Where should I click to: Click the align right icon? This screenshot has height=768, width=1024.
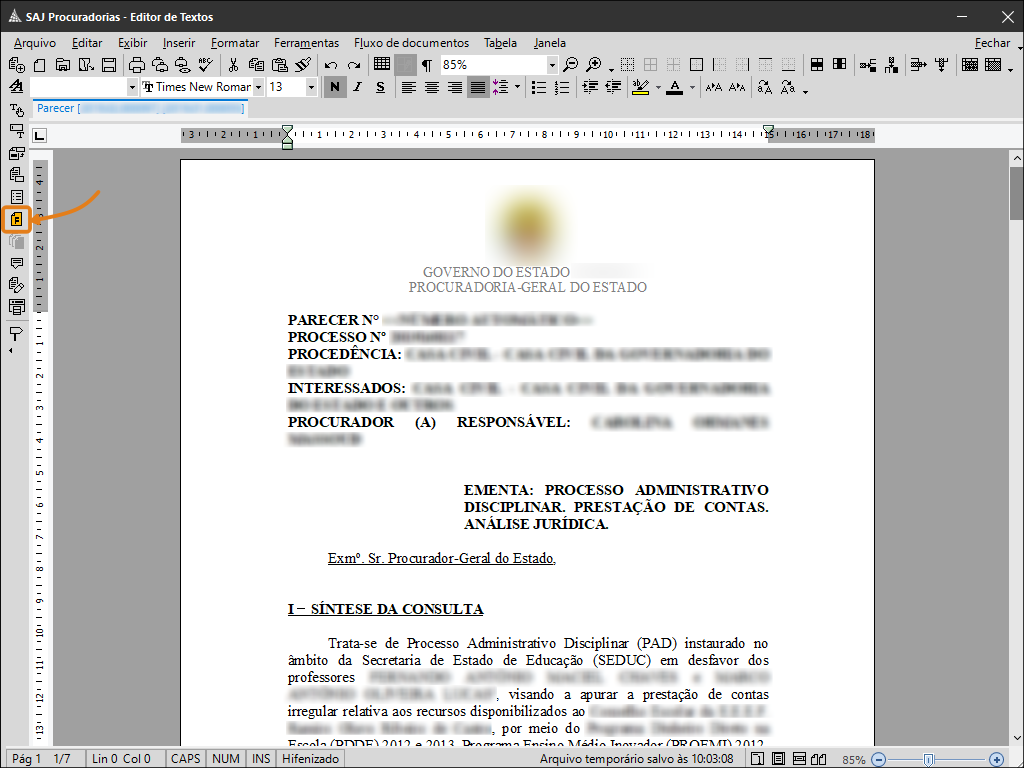tap(455, 87)
